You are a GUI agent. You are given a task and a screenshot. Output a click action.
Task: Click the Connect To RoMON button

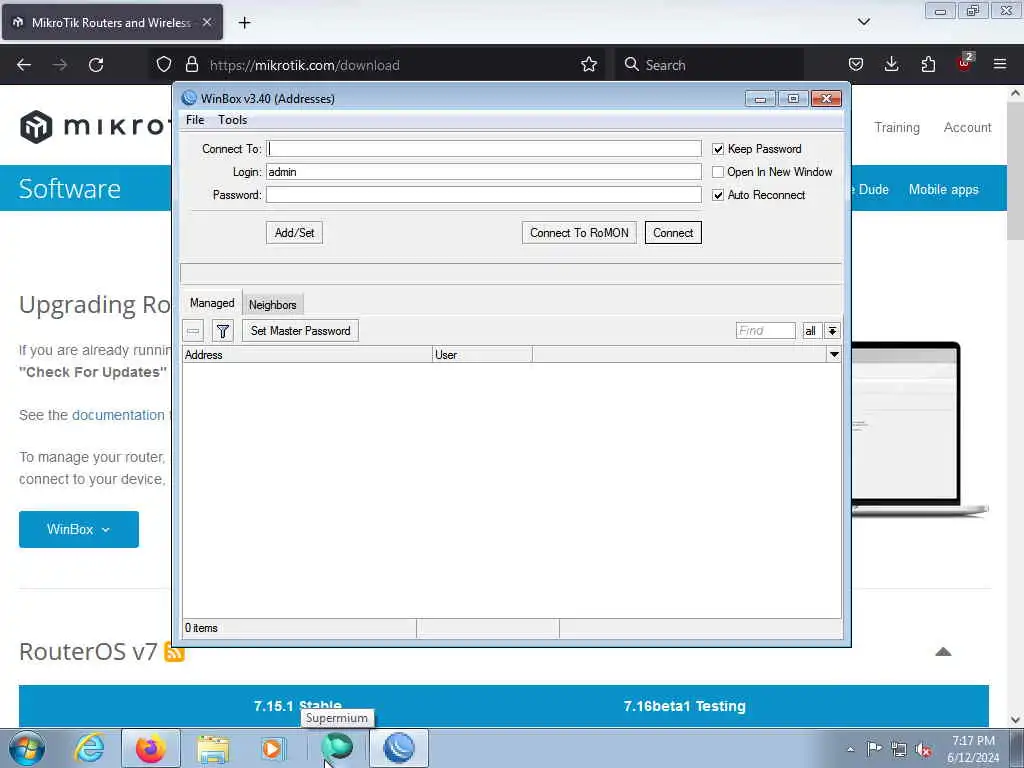point(579,232)
